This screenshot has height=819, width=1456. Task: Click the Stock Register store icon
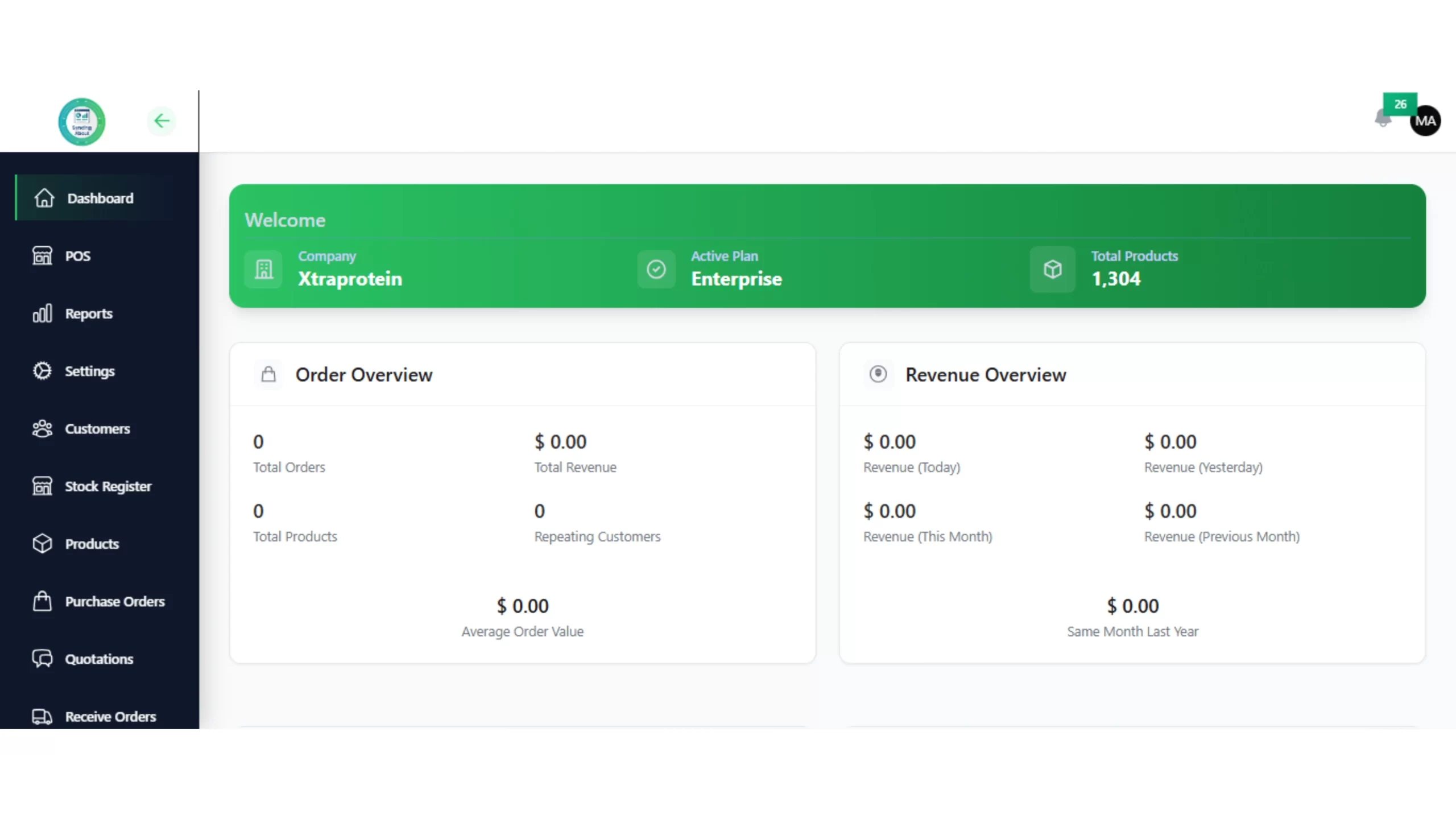pyautogui.click(x=42, y=486)
